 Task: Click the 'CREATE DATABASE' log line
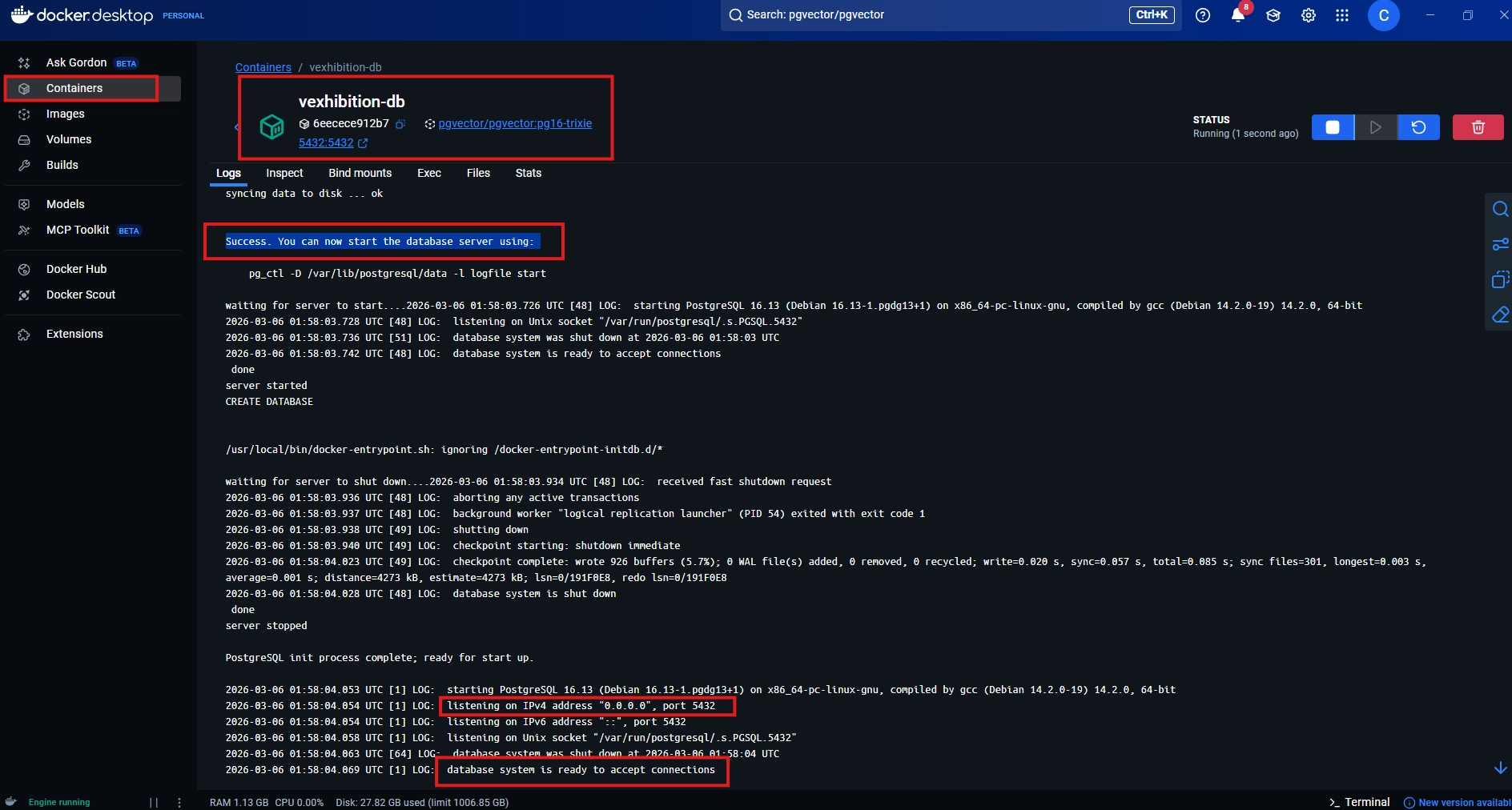point(269,401)
